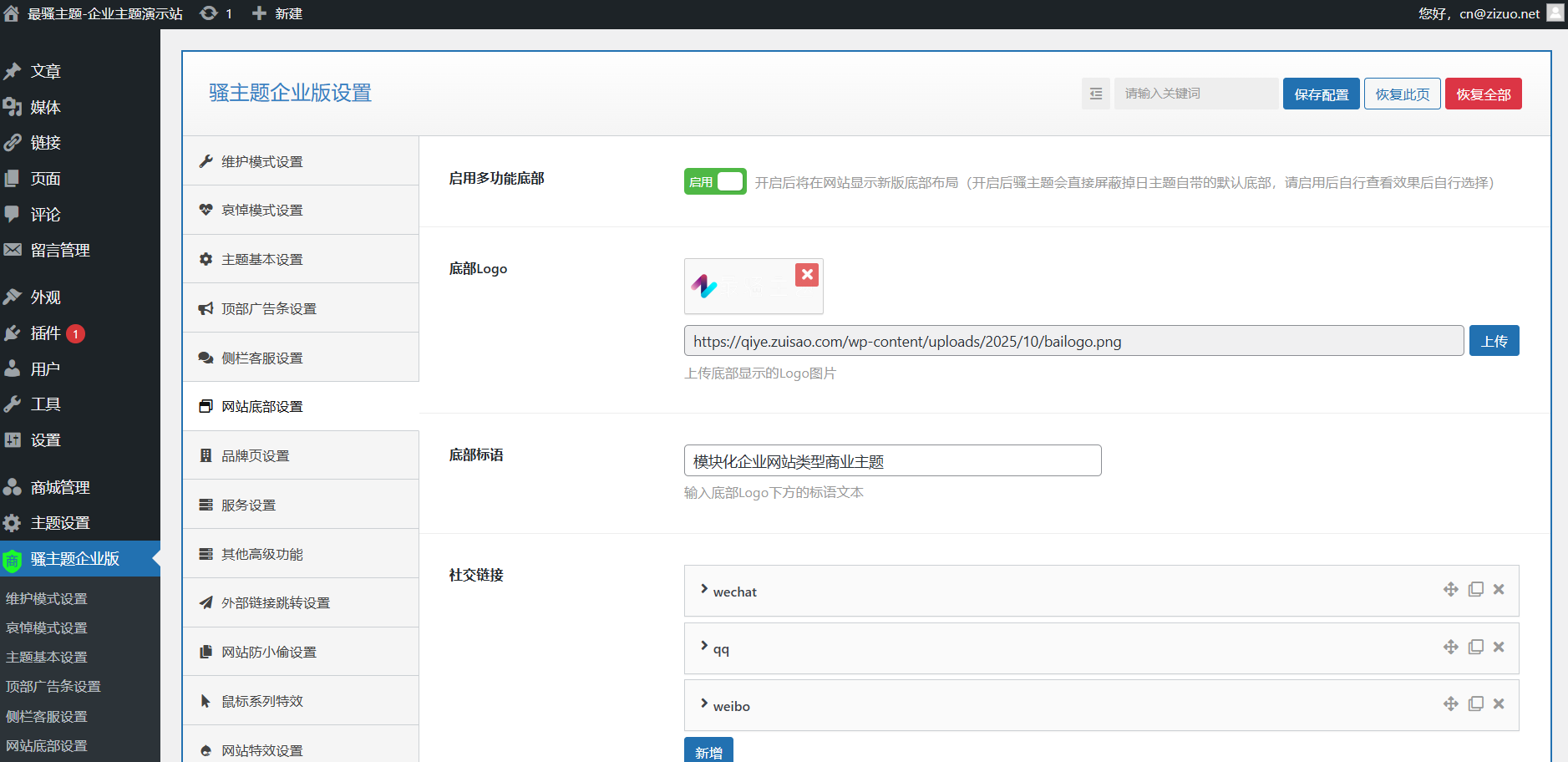
Task: Duplicate the wechat social link item
Action: pos(1475,590)
